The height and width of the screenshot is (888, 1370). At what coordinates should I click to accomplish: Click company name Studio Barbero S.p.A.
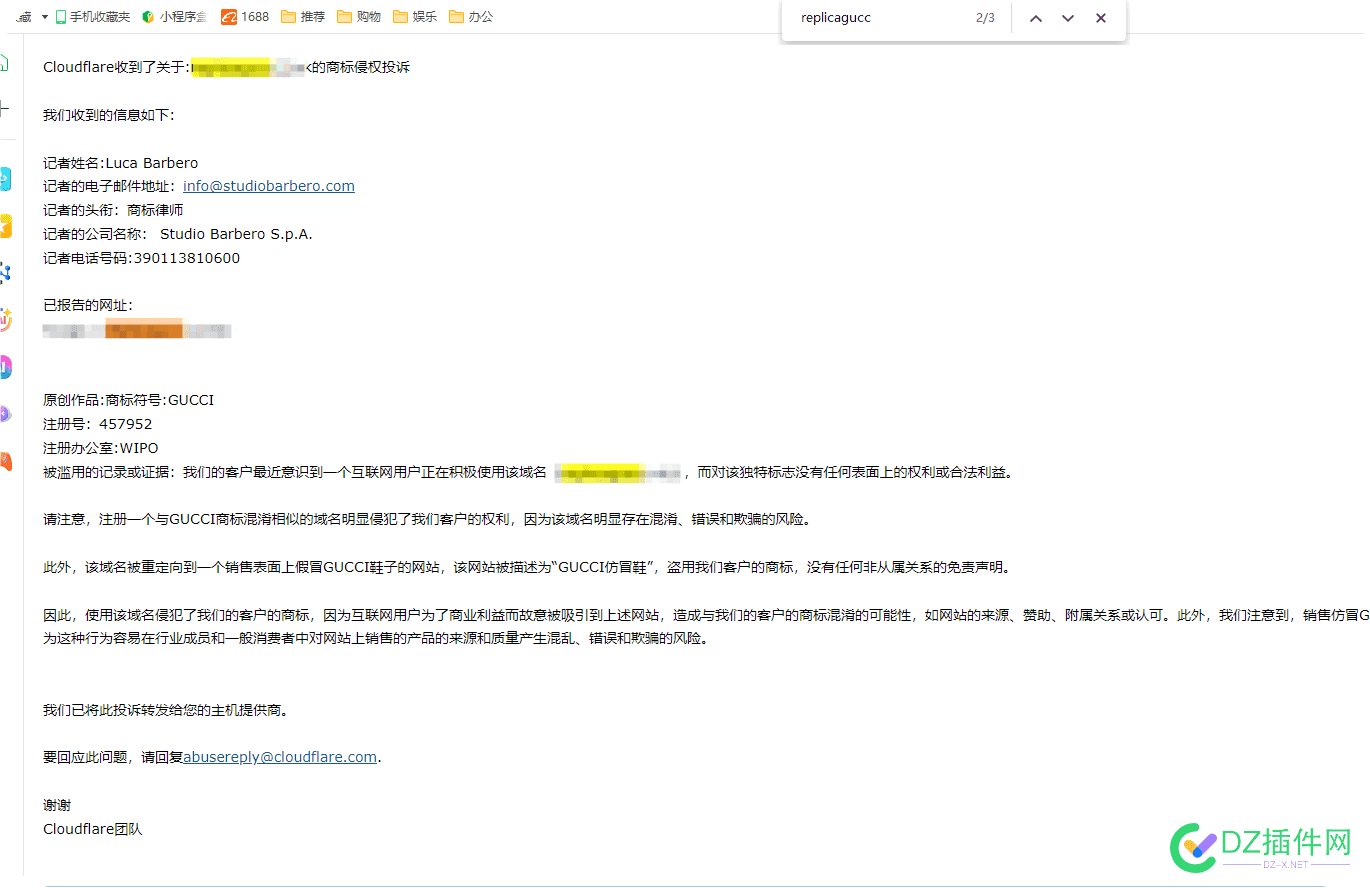pyautogui.click(x=236, y=234)
